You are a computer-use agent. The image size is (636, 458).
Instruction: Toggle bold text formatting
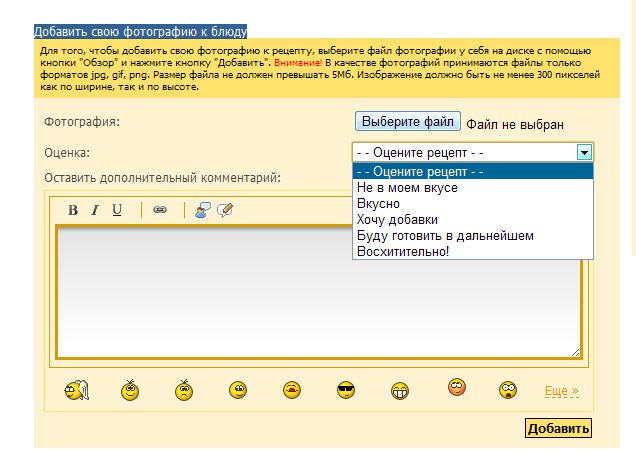(73, 210)
